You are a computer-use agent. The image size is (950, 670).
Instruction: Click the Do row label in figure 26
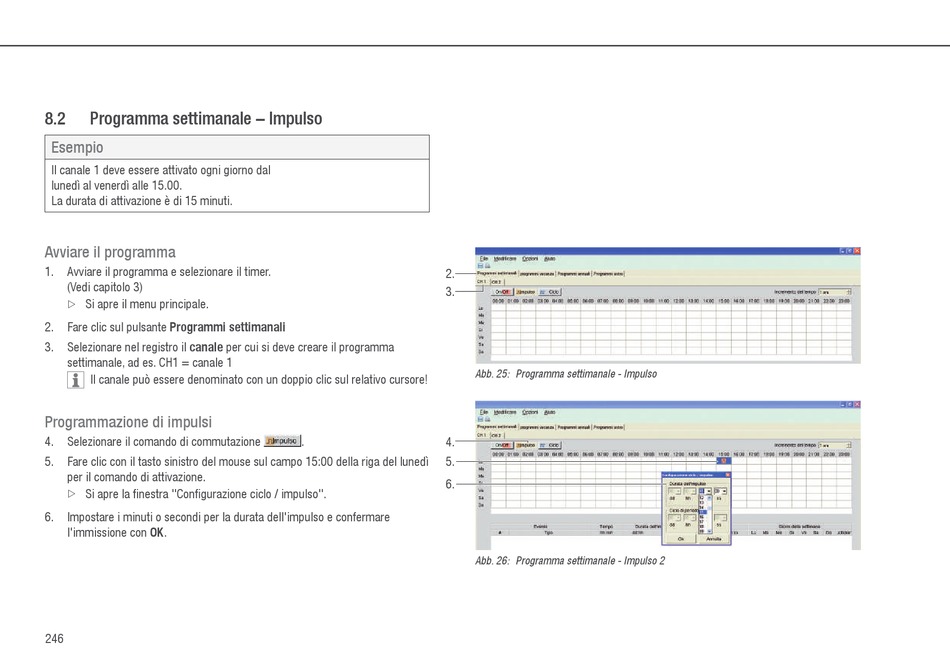point(481,505)
